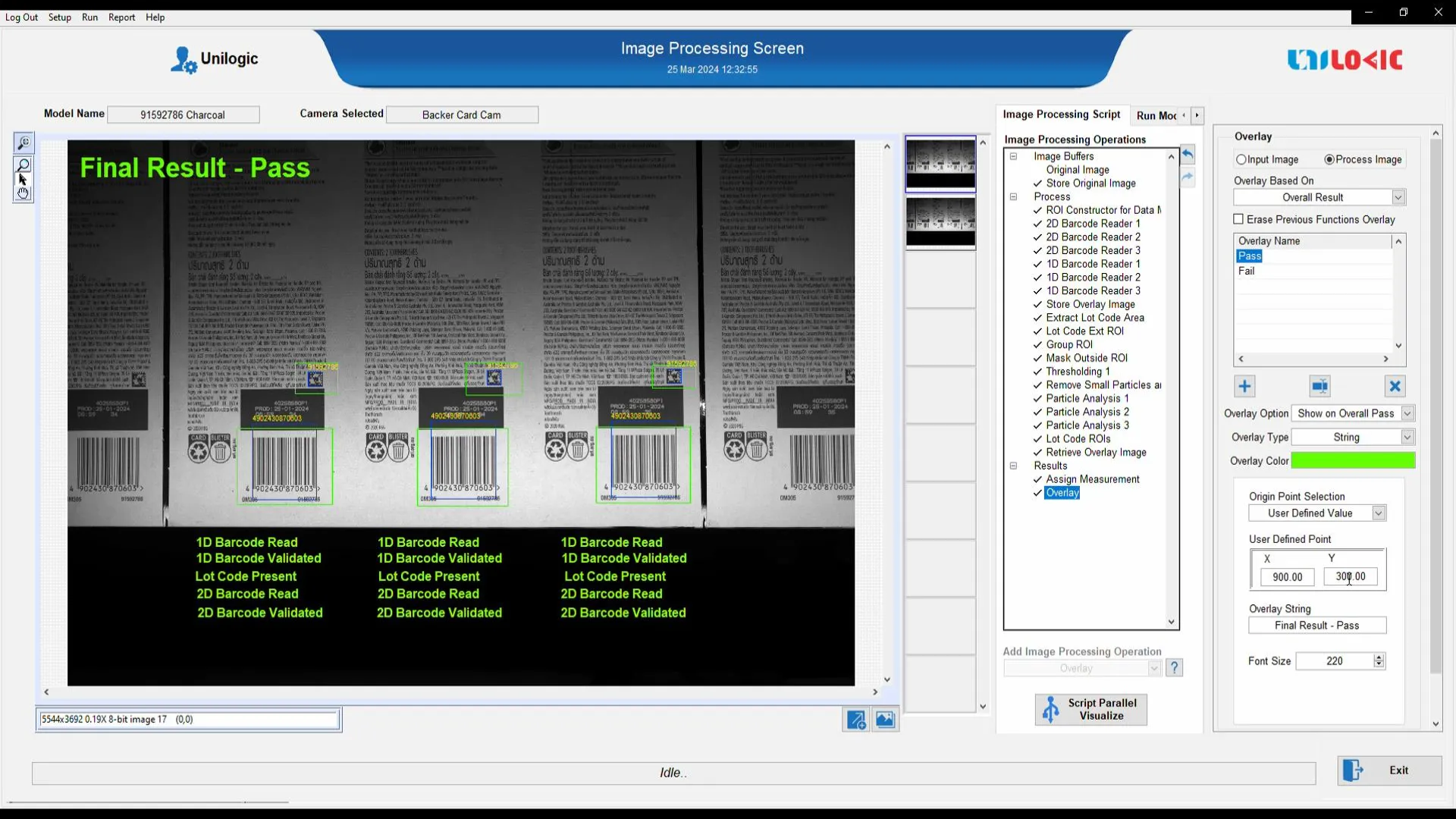
Task: Click the add overlay plus icon
Action: [1244, 386]
